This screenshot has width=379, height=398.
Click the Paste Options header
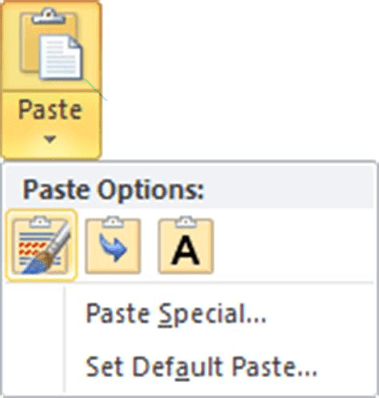click(113, 189)
